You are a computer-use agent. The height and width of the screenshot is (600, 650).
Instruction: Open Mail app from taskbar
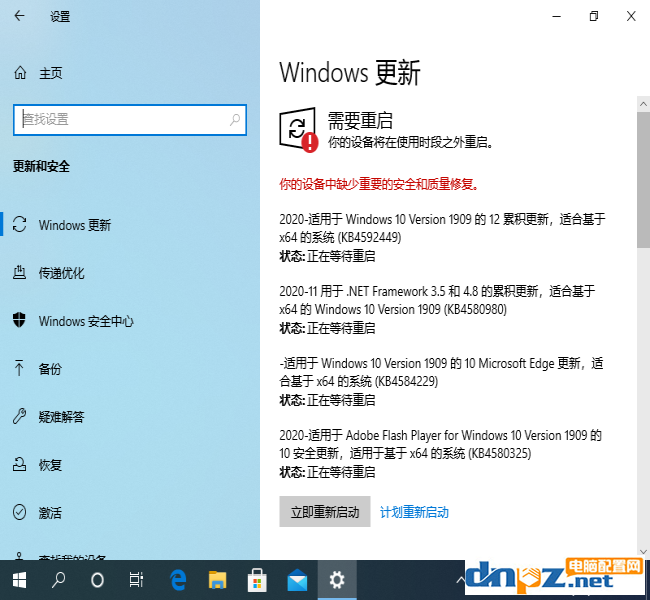point(297,580)
